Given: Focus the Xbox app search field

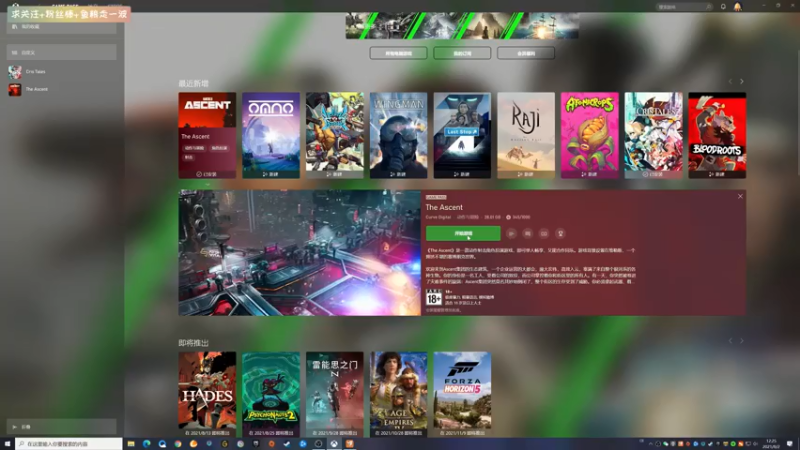Looking at the screenshot, I should [x=684, y=7].
